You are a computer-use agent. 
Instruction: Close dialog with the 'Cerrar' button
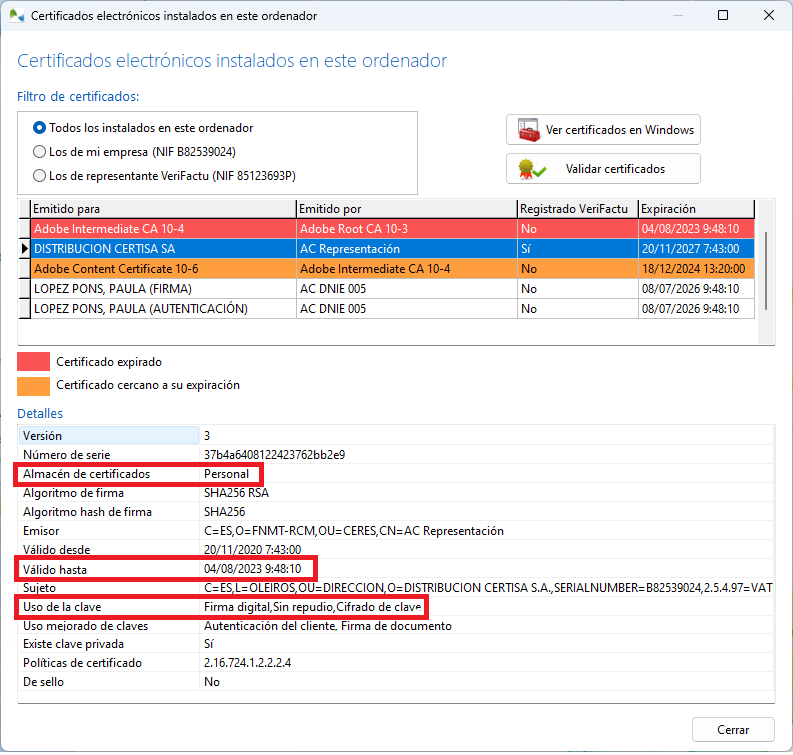733,730
